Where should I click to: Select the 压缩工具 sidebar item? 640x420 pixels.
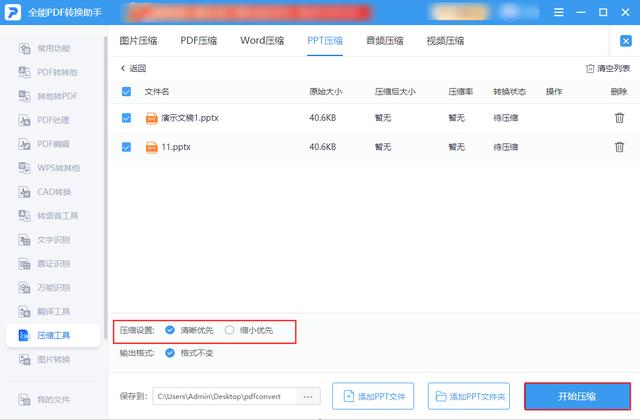pos(53,336)
